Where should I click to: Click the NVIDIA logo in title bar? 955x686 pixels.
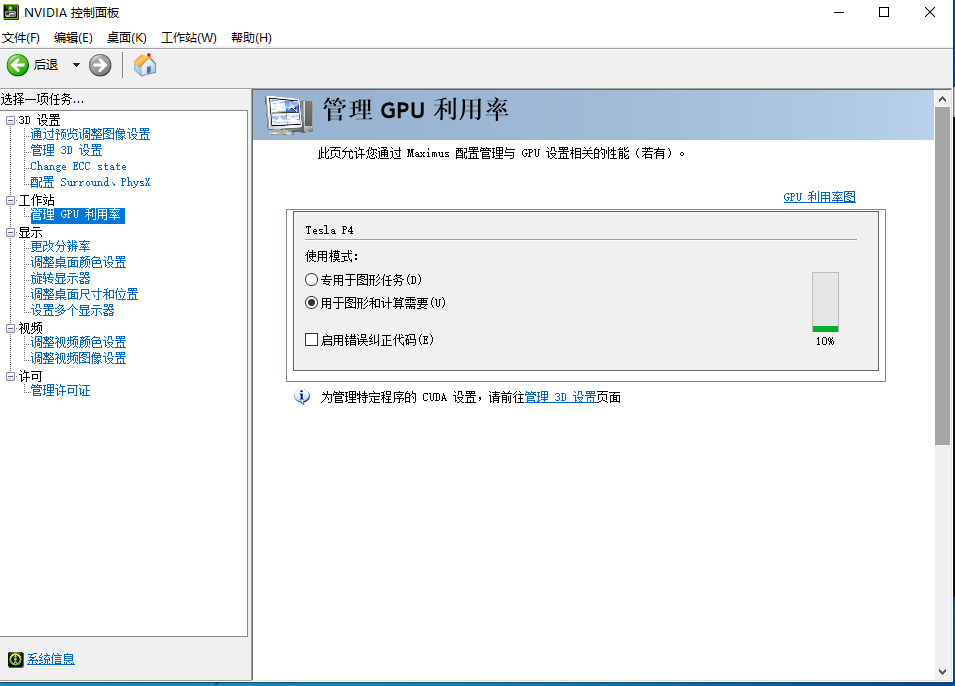click(x=11, y=12)
